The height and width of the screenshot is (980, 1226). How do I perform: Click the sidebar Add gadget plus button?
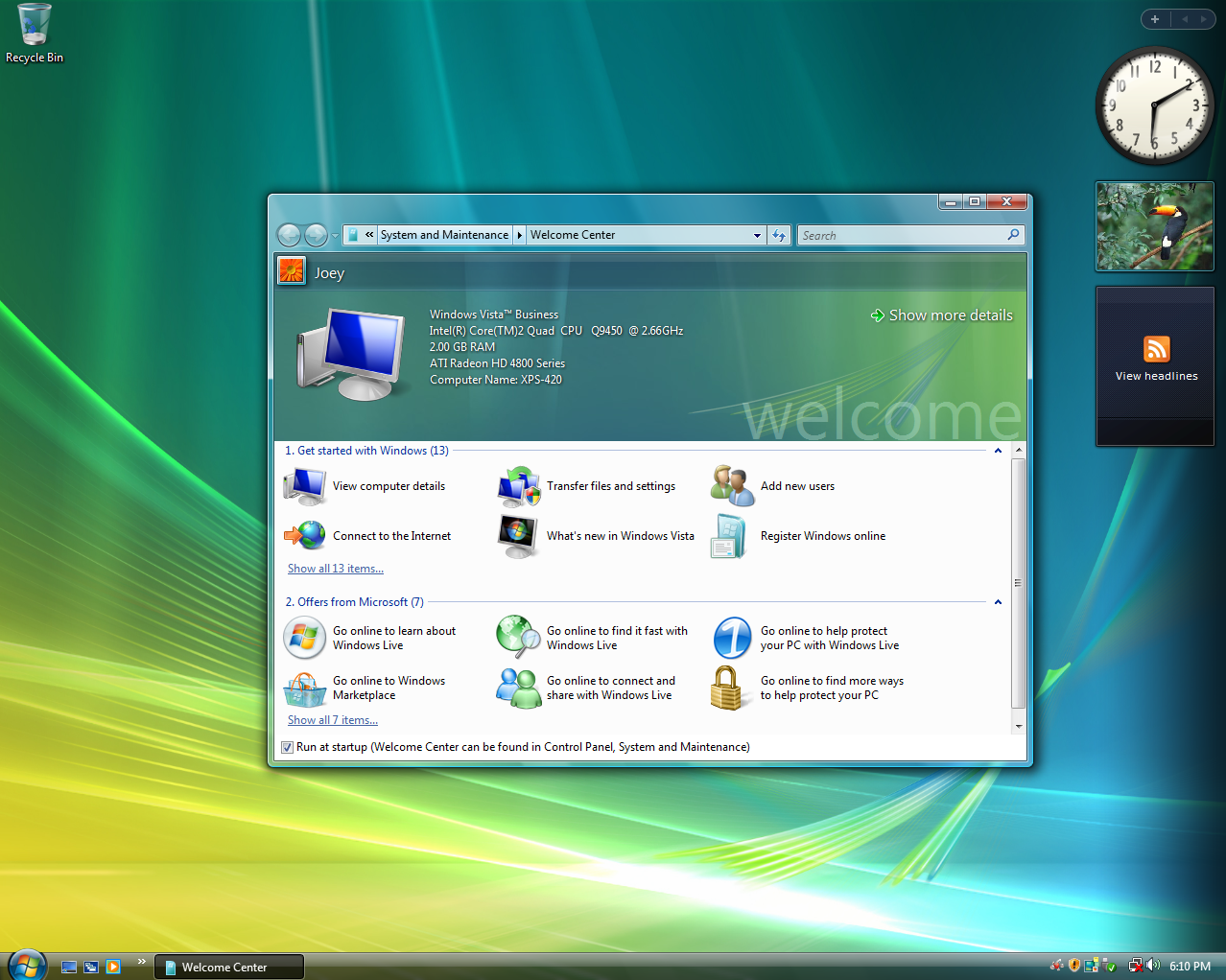click(1155, 19)
